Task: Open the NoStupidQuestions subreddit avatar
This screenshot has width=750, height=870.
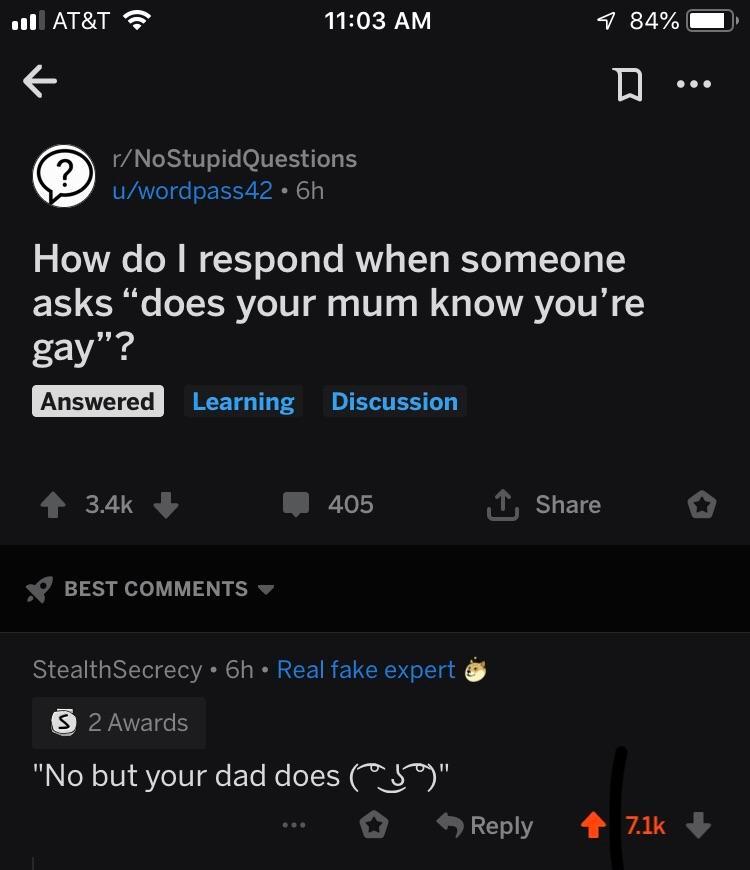Action: point(63,175)
